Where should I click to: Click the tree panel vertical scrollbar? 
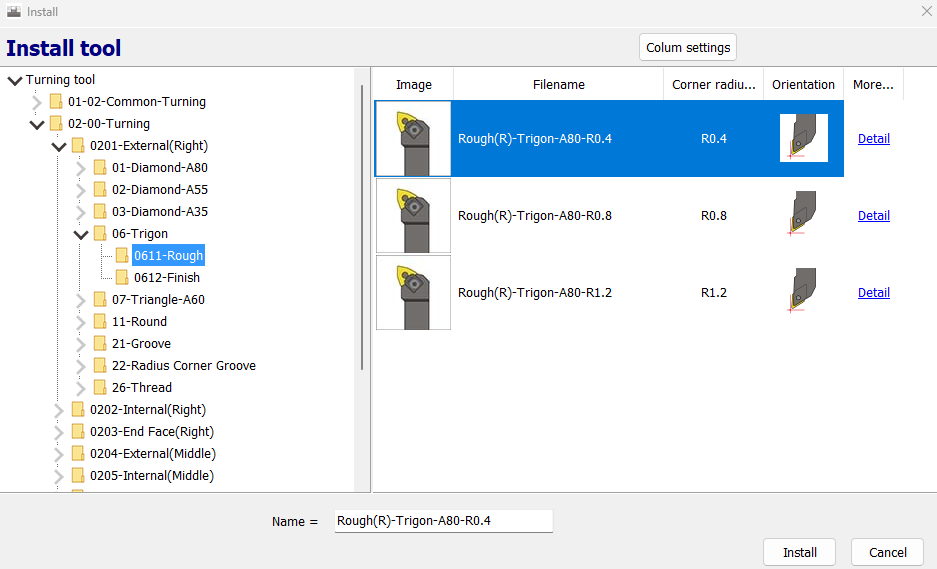tap(362, 227)
